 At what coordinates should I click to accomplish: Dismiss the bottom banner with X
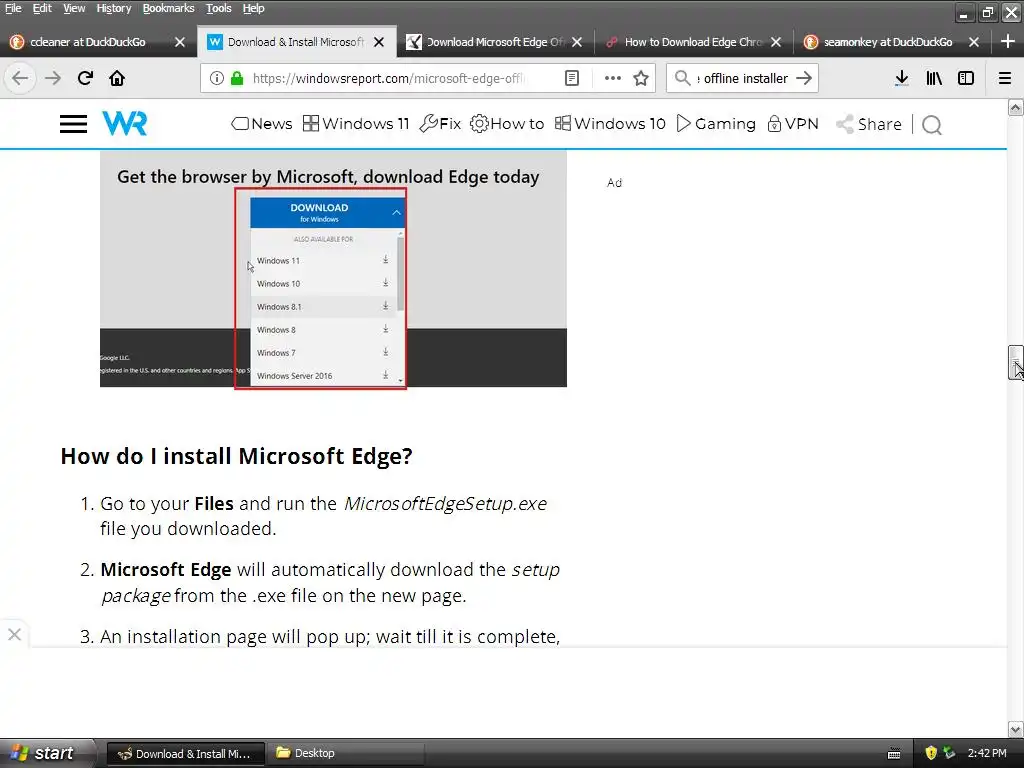pyautogui.click(x=14, y=634)
